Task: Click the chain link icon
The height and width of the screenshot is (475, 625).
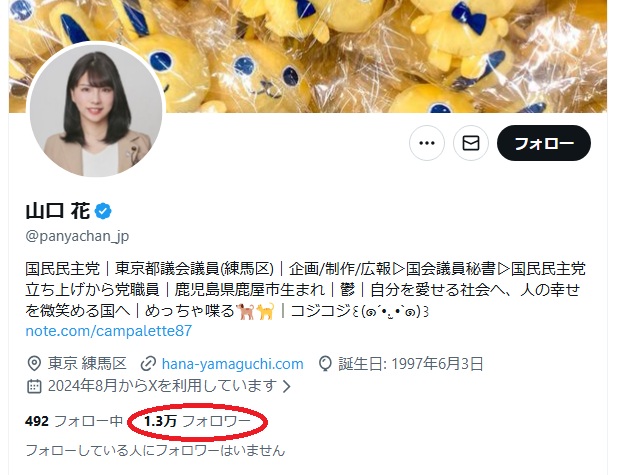Action: (148, 364)
